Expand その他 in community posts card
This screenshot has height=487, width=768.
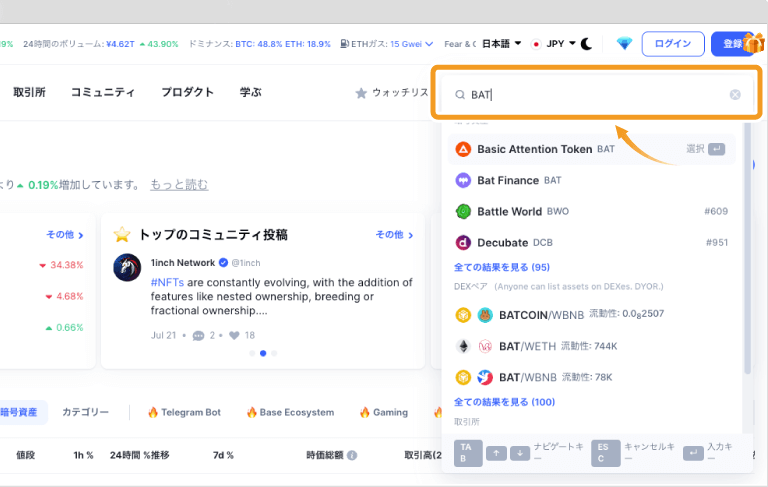click(x=394, y=235)
